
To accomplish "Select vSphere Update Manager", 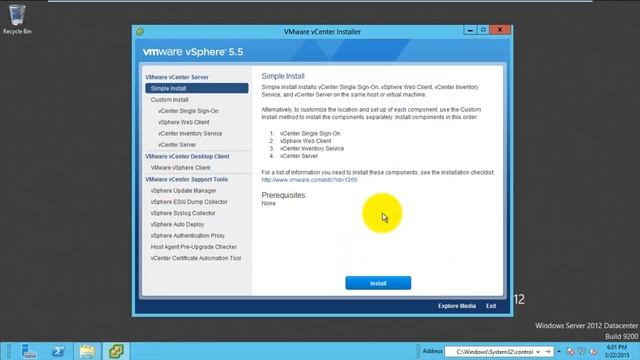I will point(183,191).
